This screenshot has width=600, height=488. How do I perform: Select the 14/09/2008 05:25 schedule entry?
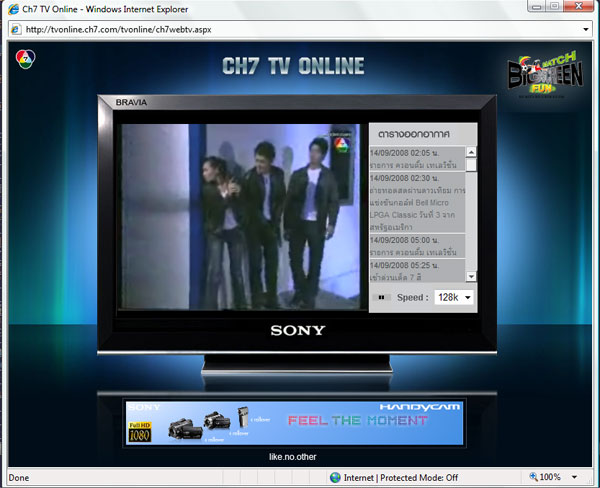[x=417, y=271]
